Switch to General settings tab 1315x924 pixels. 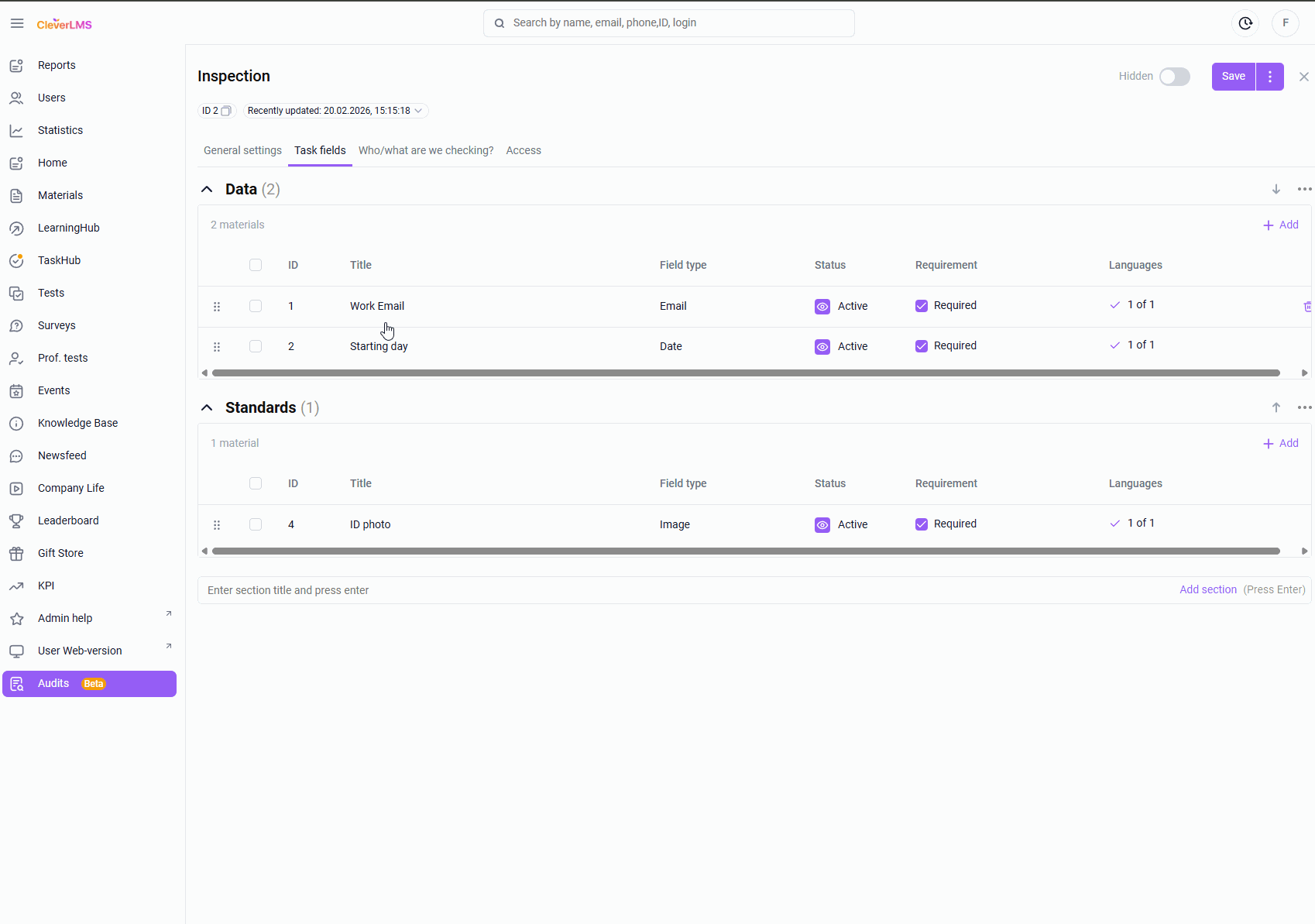pos(242,150)
